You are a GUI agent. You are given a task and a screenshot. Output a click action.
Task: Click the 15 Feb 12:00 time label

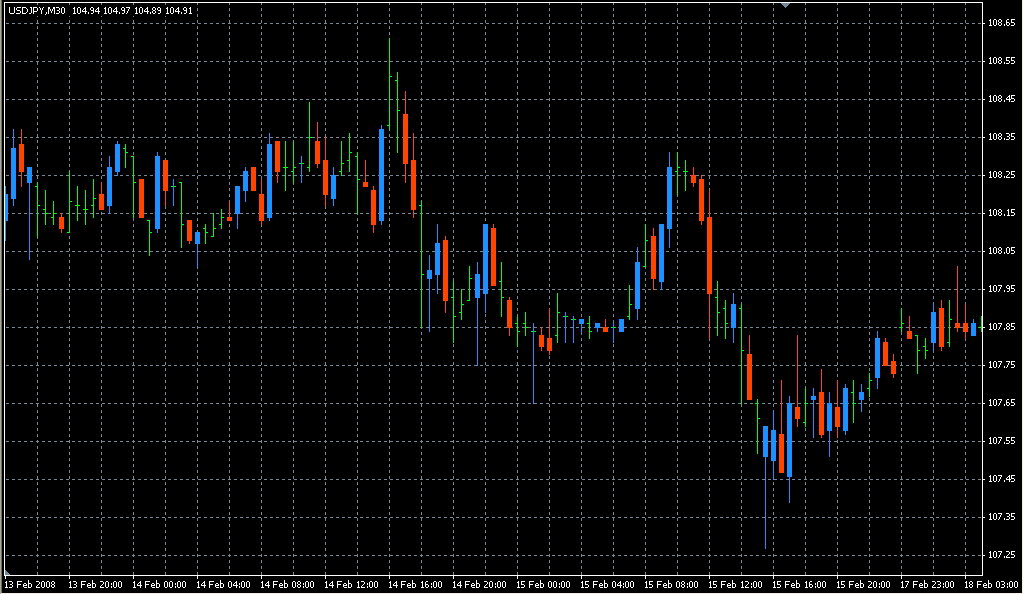[735, 584]
